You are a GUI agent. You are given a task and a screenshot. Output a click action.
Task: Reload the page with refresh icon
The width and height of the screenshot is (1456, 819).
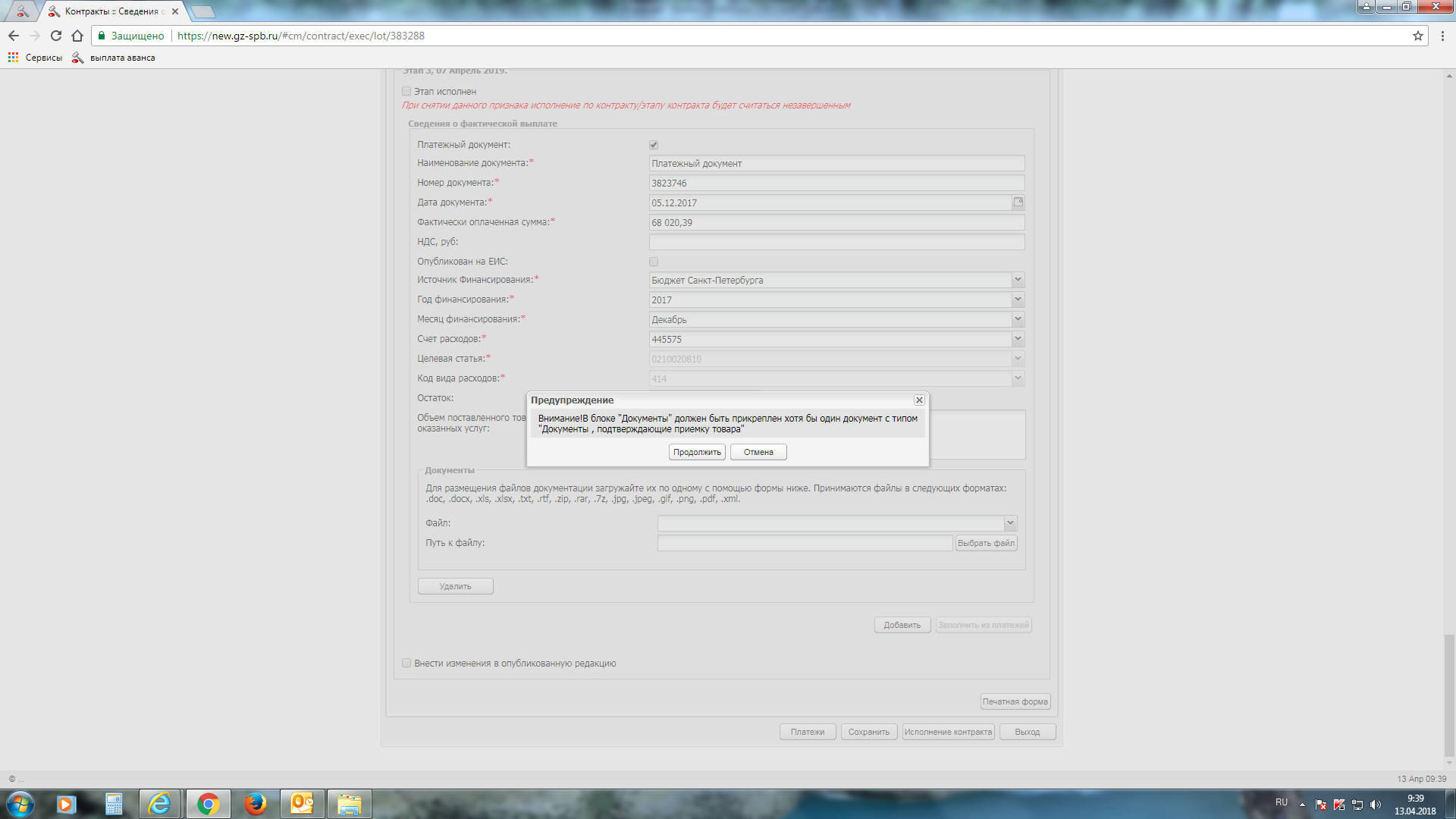tap(55, 36)
